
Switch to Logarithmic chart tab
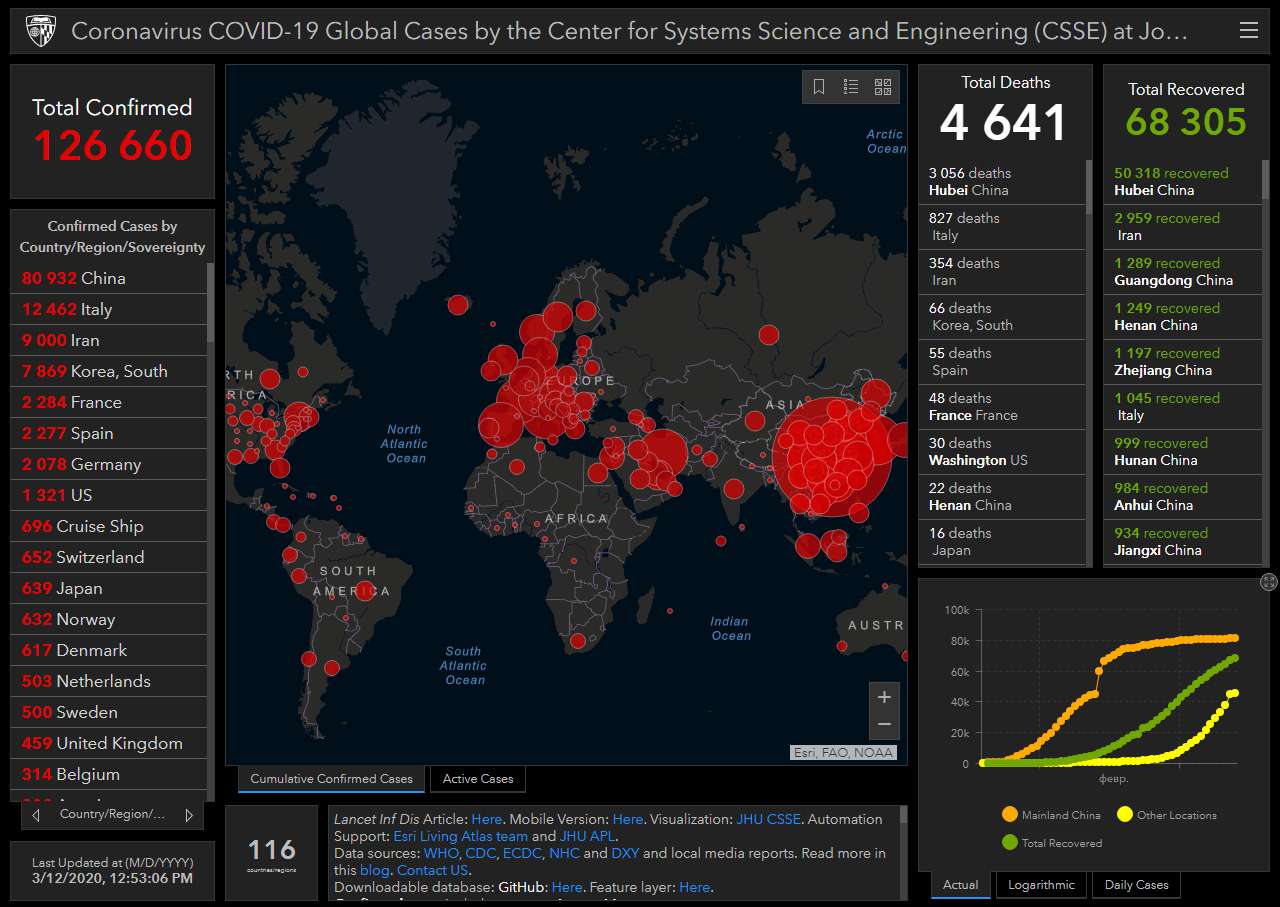pos(1041,885)
